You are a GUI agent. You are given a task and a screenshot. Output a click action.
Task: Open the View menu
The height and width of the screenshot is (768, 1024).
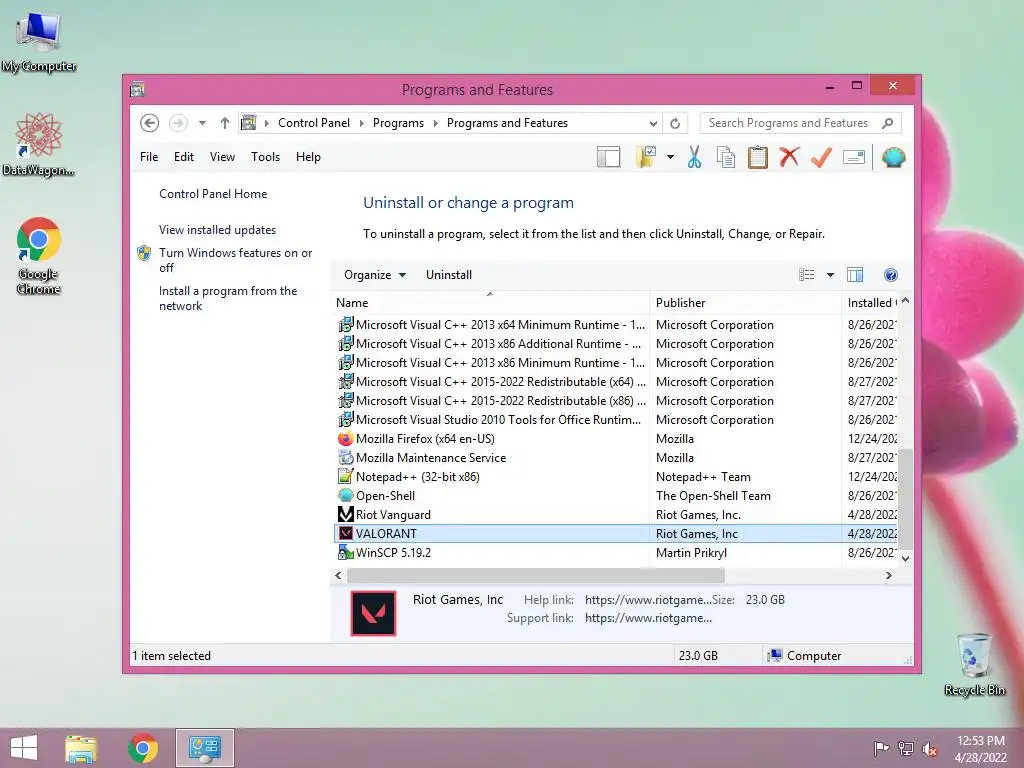point(222,157)
